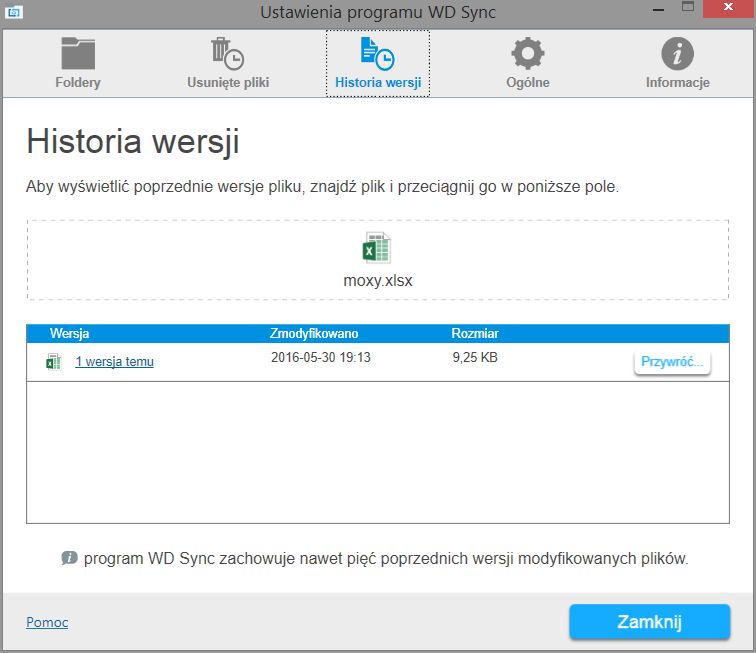Click the Wersja column header

(69, 333)
